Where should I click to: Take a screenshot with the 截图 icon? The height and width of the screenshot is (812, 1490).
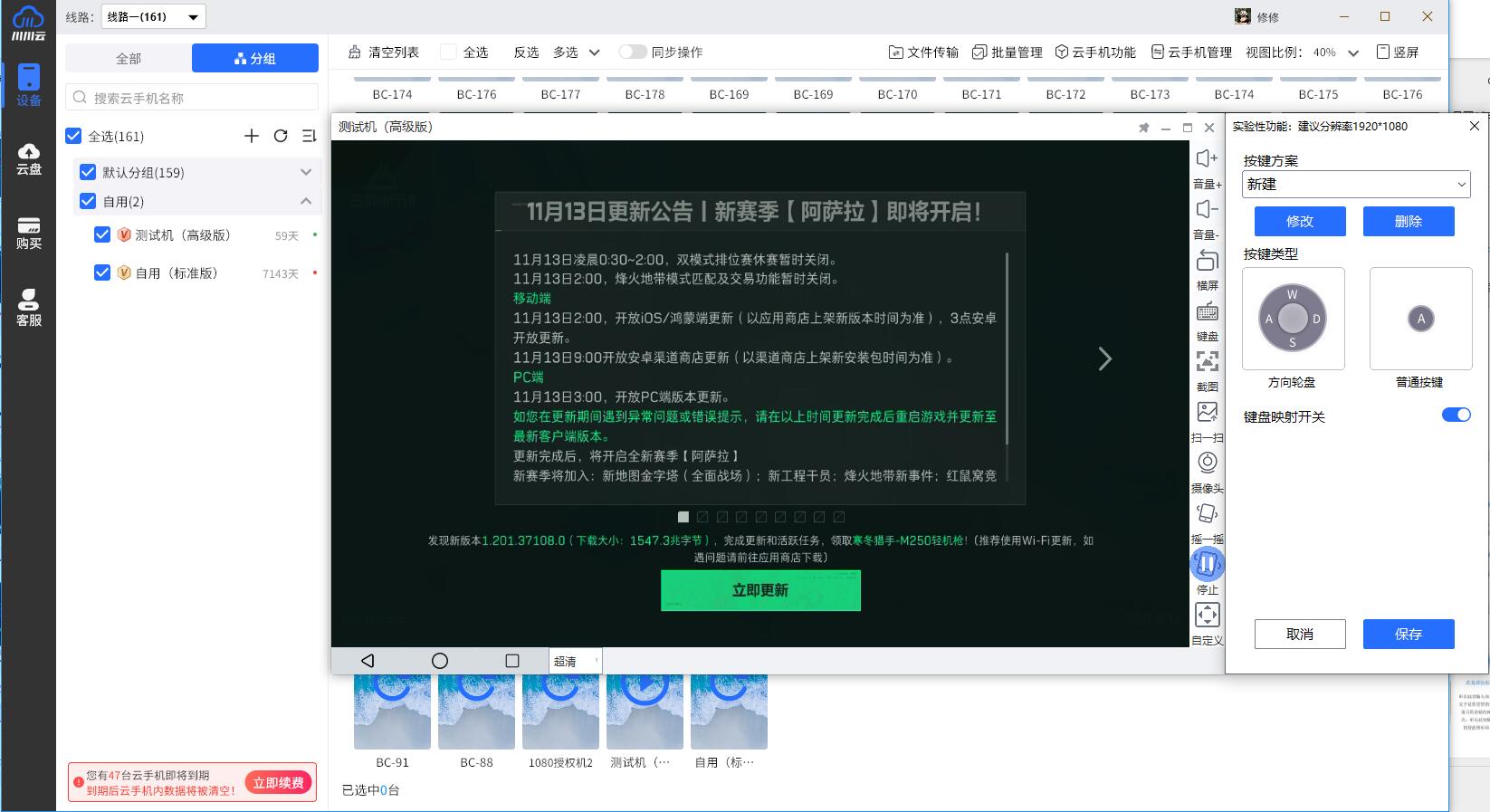click(1207, 363)
